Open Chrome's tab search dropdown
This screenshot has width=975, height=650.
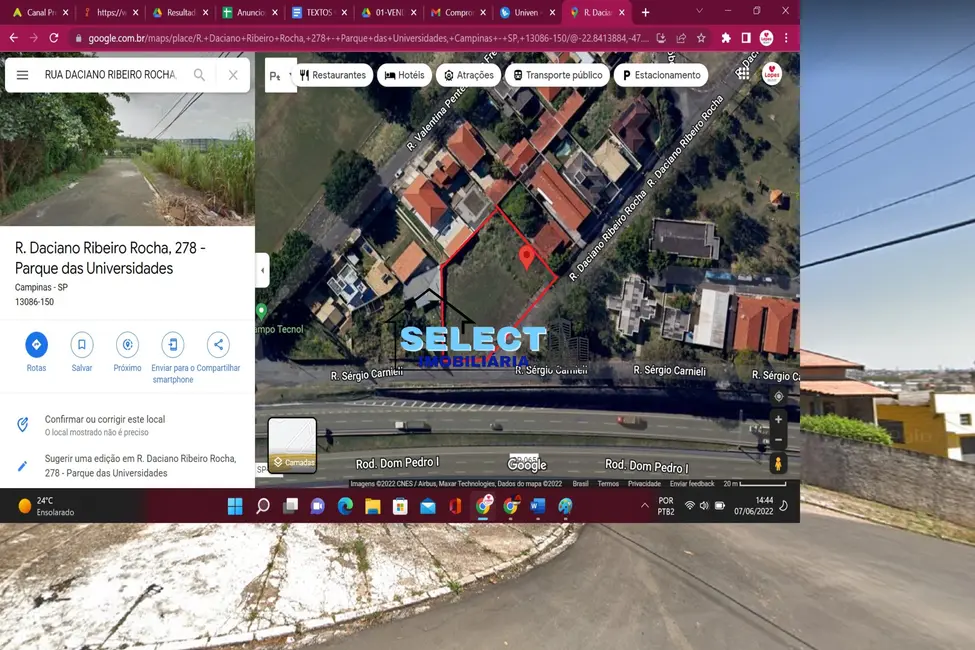699,11
